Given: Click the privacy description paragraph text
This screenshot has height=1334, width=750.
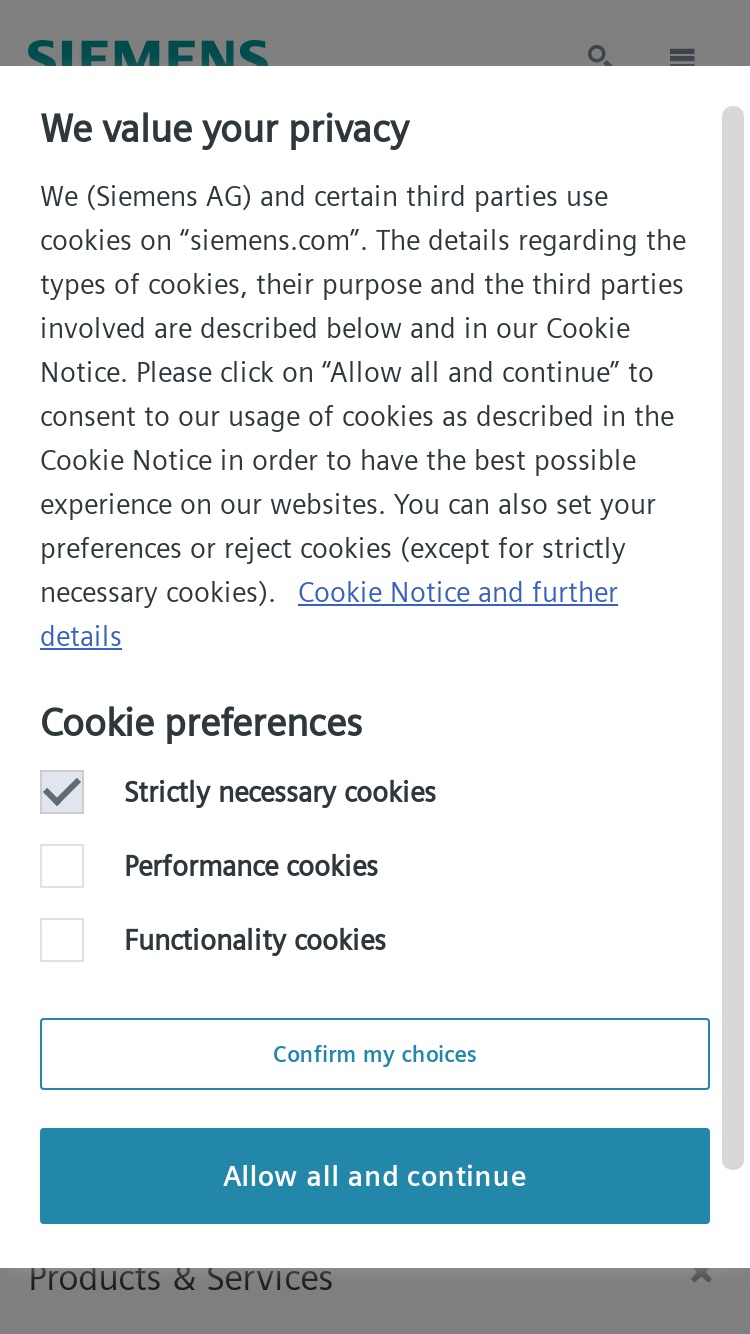Looking at the screenshot, I should click(363, 394).
